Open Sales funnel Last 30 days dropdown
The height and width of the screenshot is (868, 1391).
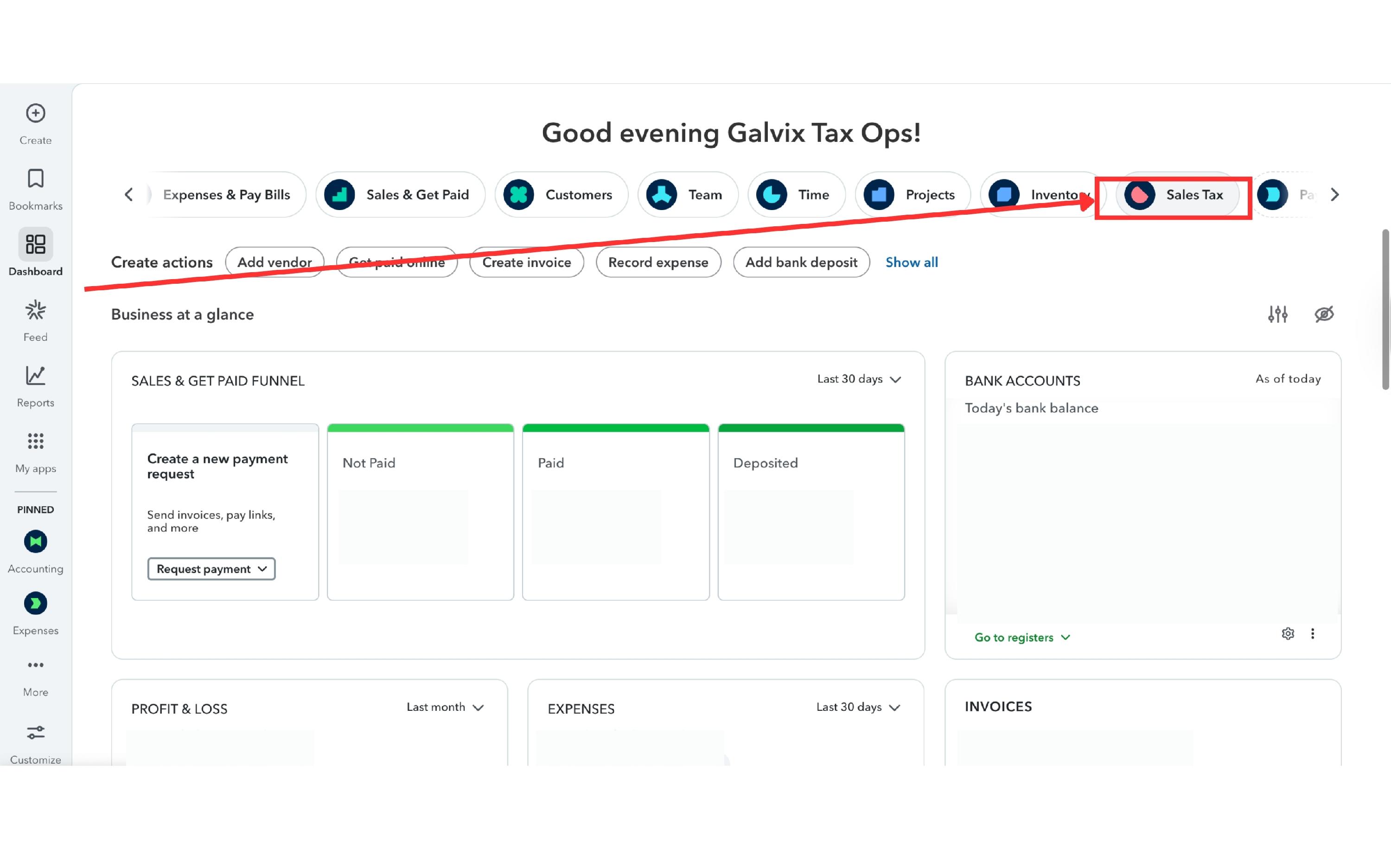coord(859,379)
